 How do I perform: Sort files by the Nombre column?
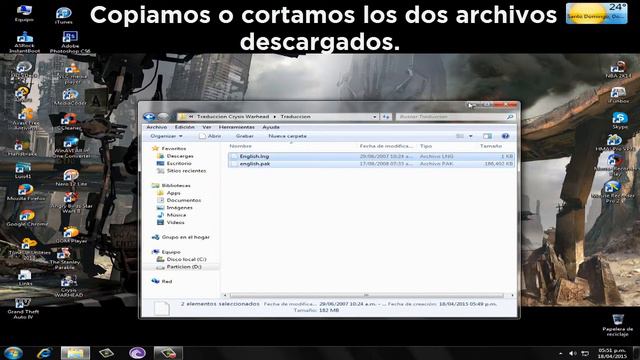point(240,146)
